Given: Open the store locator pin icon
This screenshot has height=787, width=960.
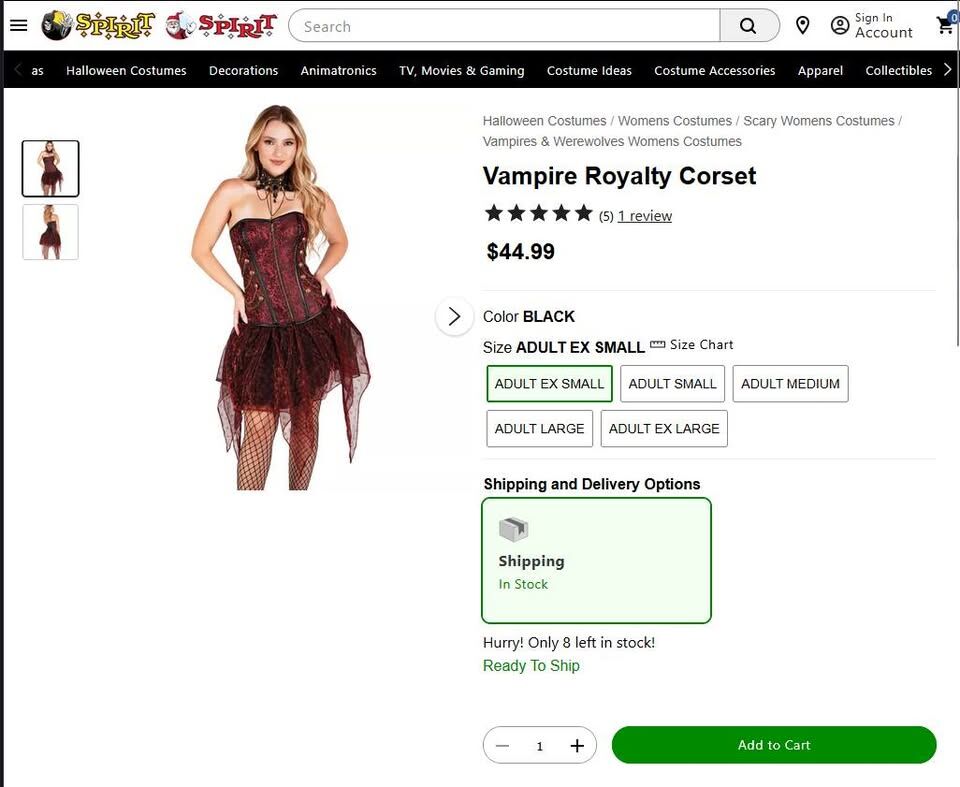Looking at the screenshot, I should pos(802,26).
